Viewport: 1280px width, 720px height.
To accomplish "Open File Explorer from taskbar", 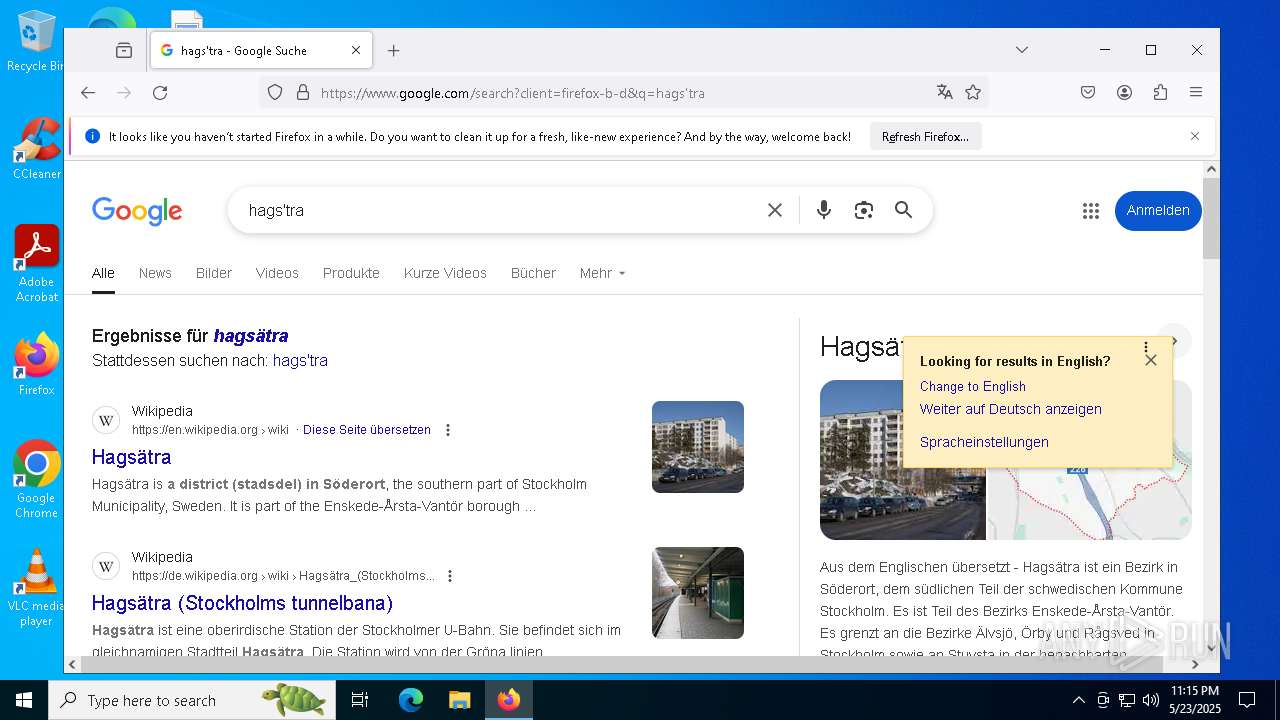I will tap(459, 700).
